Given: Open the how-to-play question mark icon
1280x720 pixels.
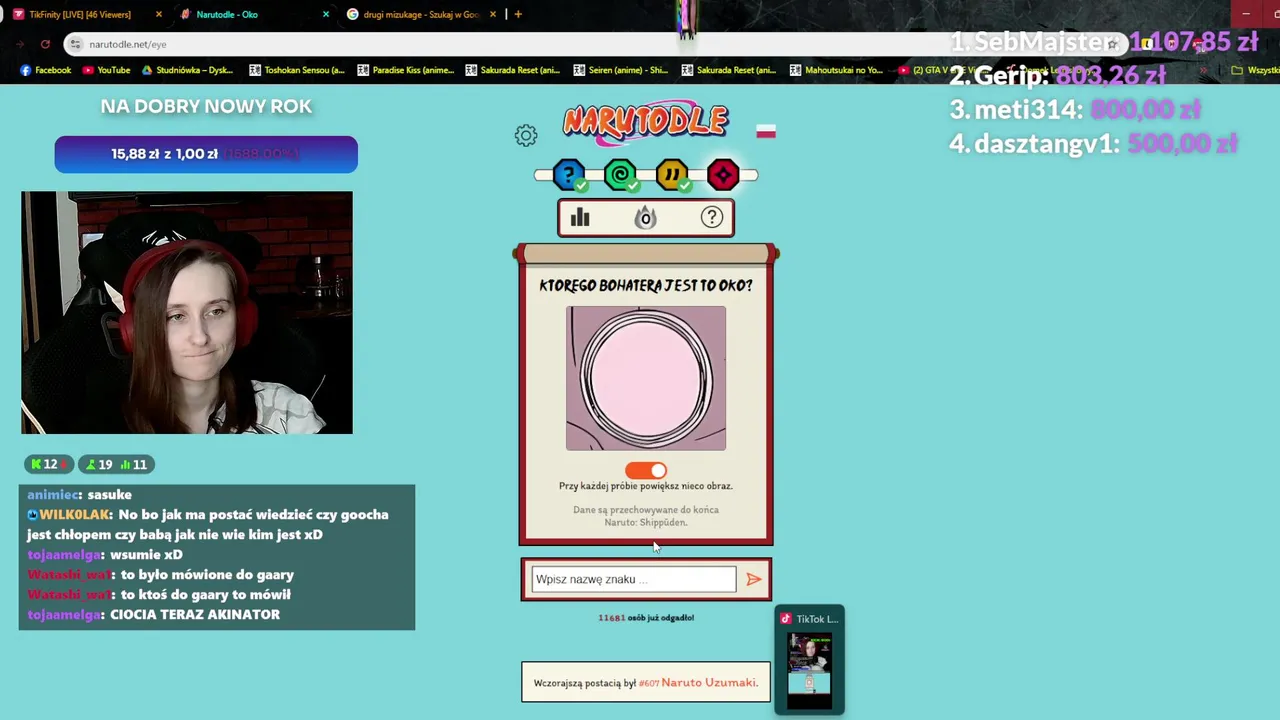Looking at the screenshot, I should pos(712,217).
